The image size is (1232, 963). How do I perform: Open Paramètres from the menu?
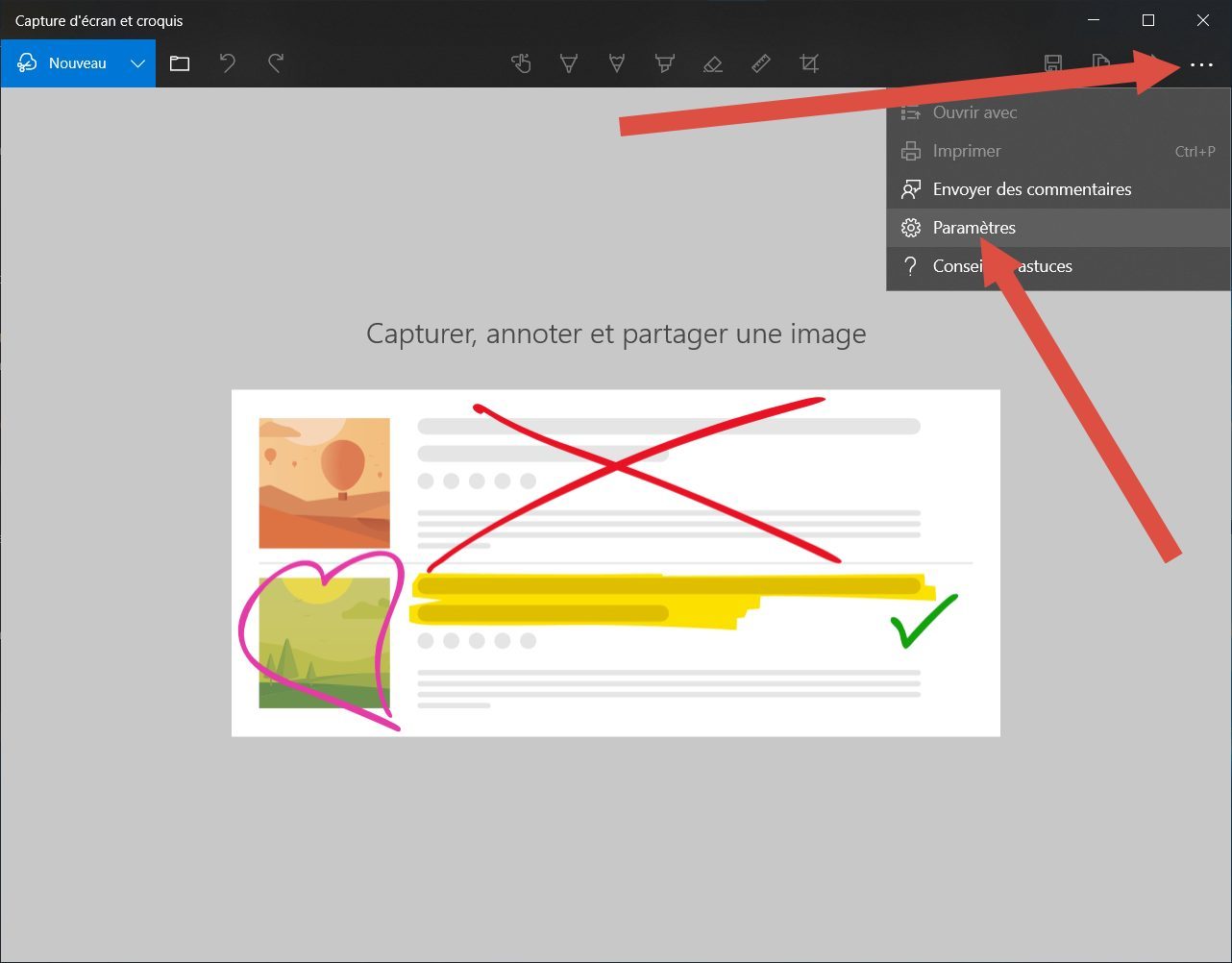coord(1058,228)
